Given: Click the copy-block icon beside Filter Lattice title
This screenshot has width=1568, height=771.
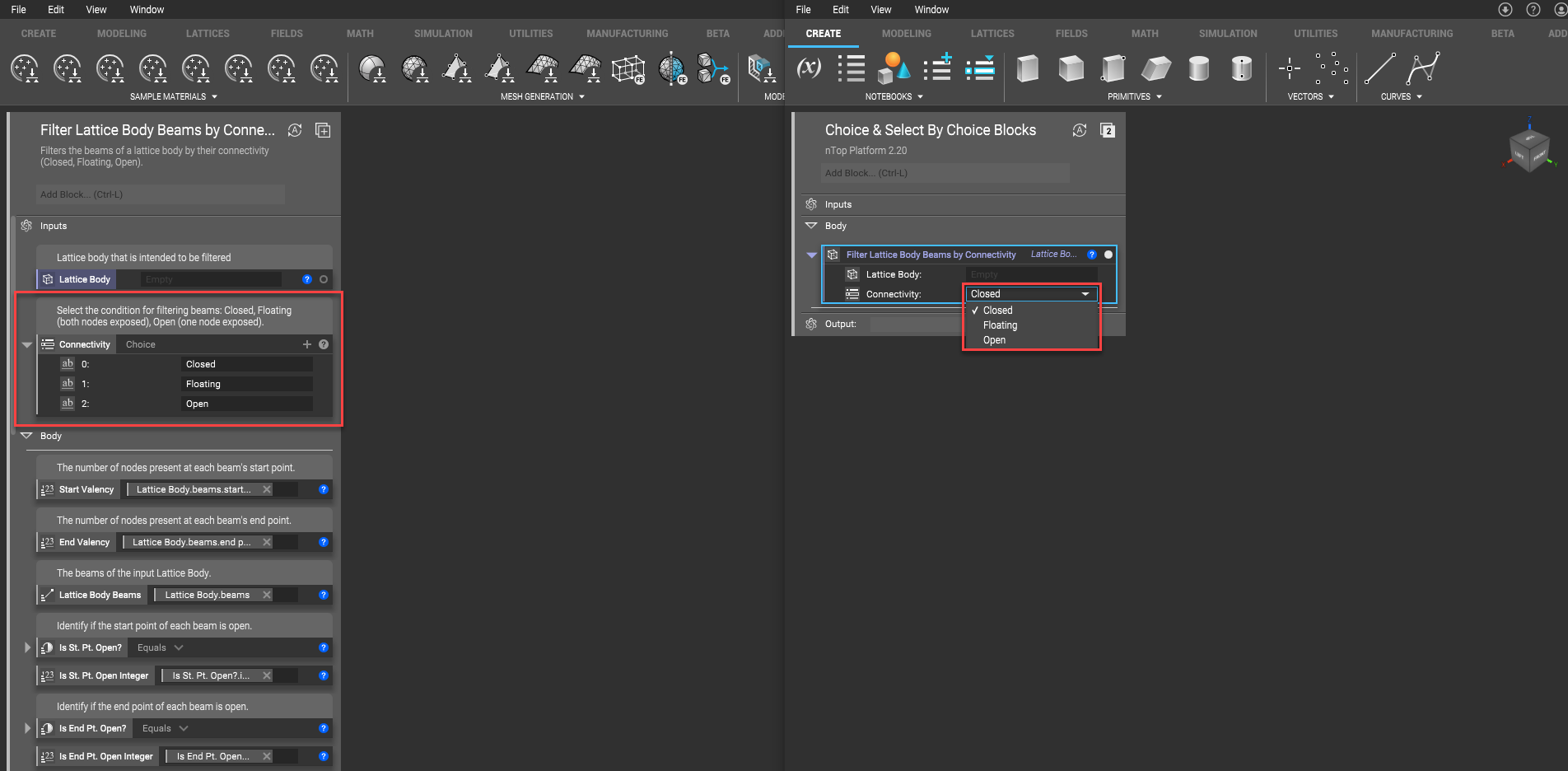Looking at the screenshot, I should point(323,130).
